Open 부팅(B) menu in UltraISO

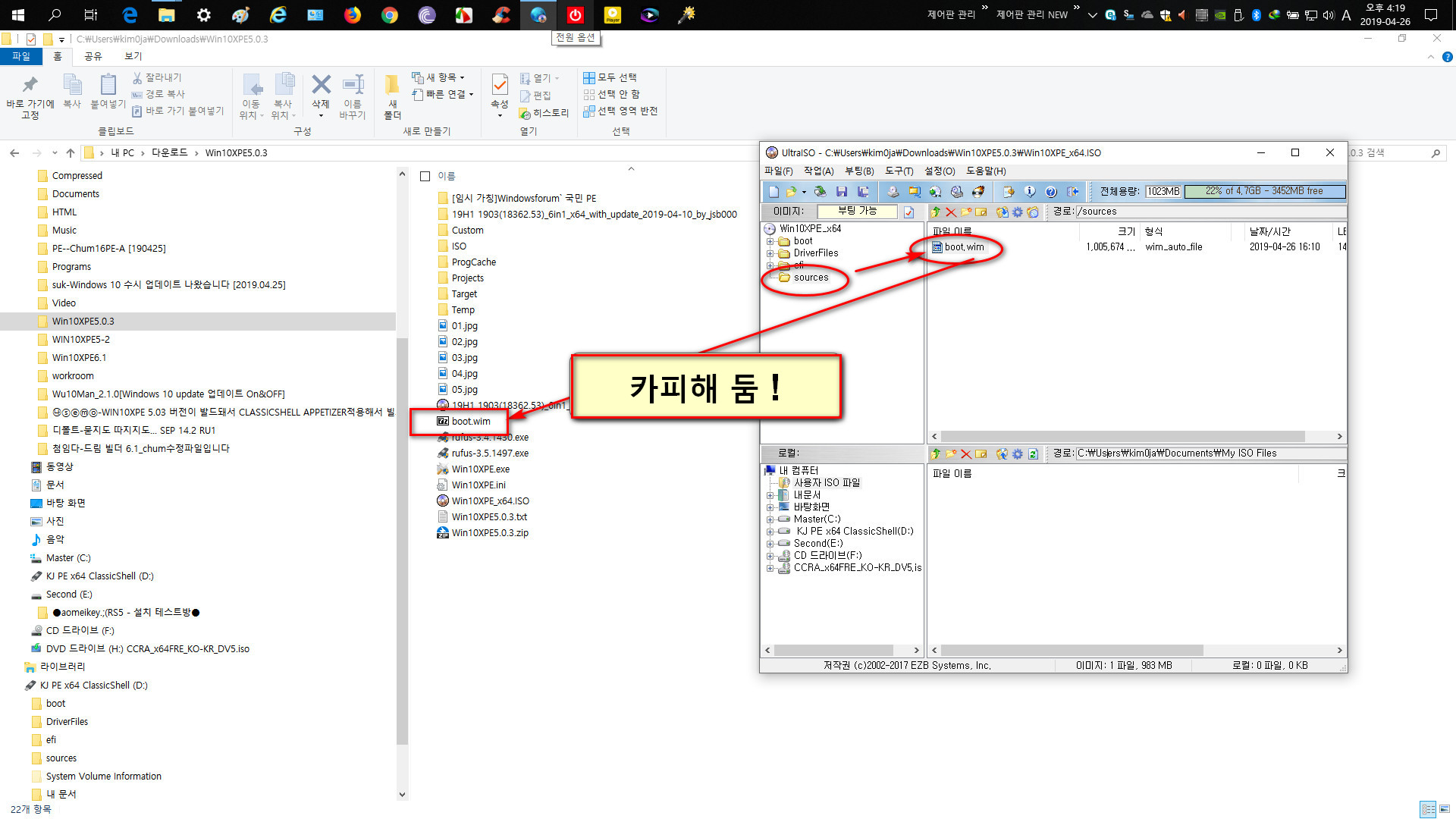coord(859,171)
